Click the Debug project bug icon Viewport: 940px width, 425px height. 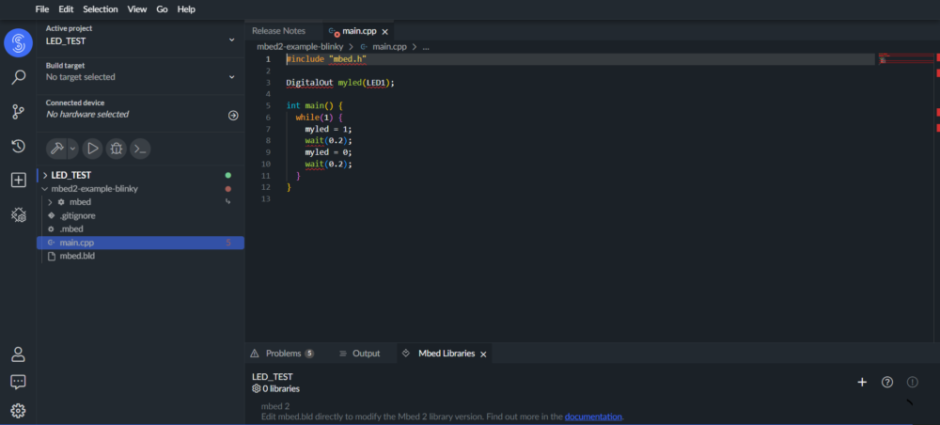click(x=116, y=148)
